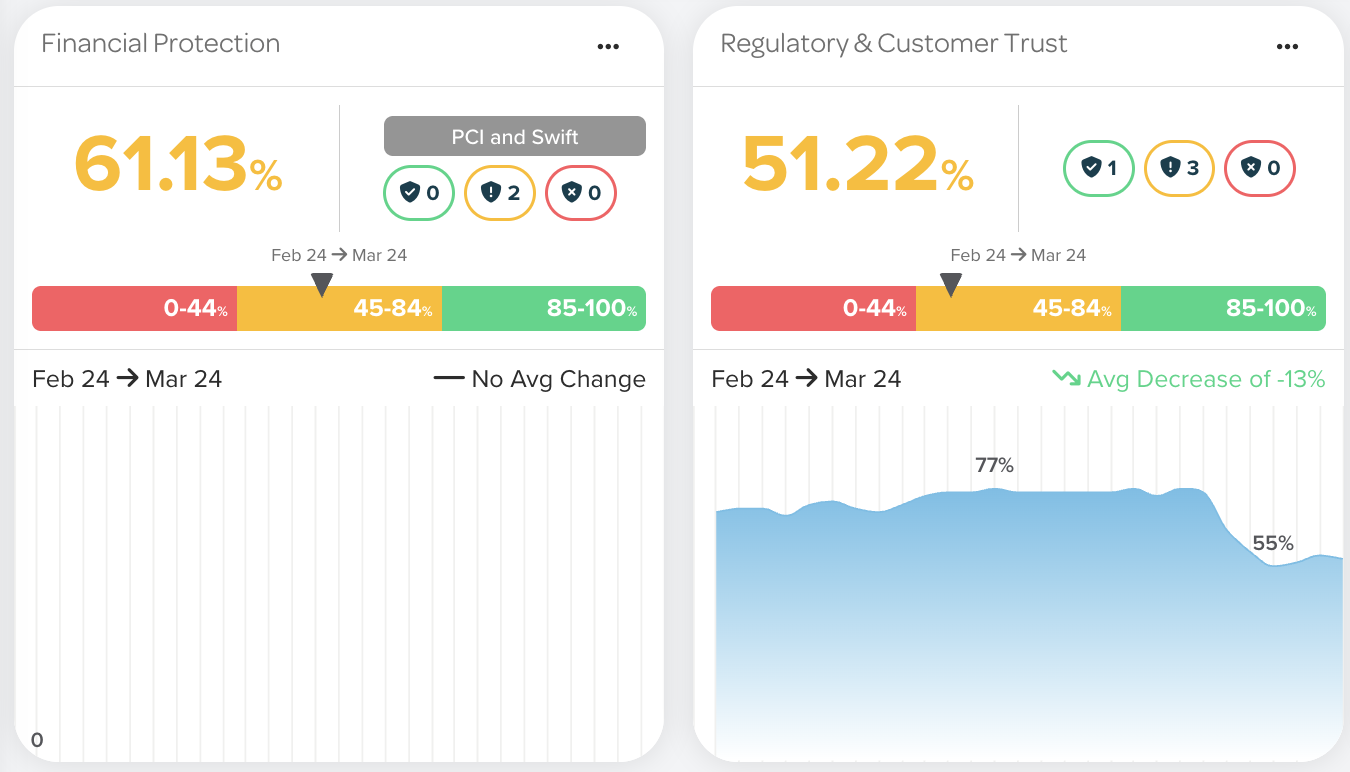This screenshot has height=772, width=1350.
Task: Click the Regulatory score marker triangle
Action: 951,285
